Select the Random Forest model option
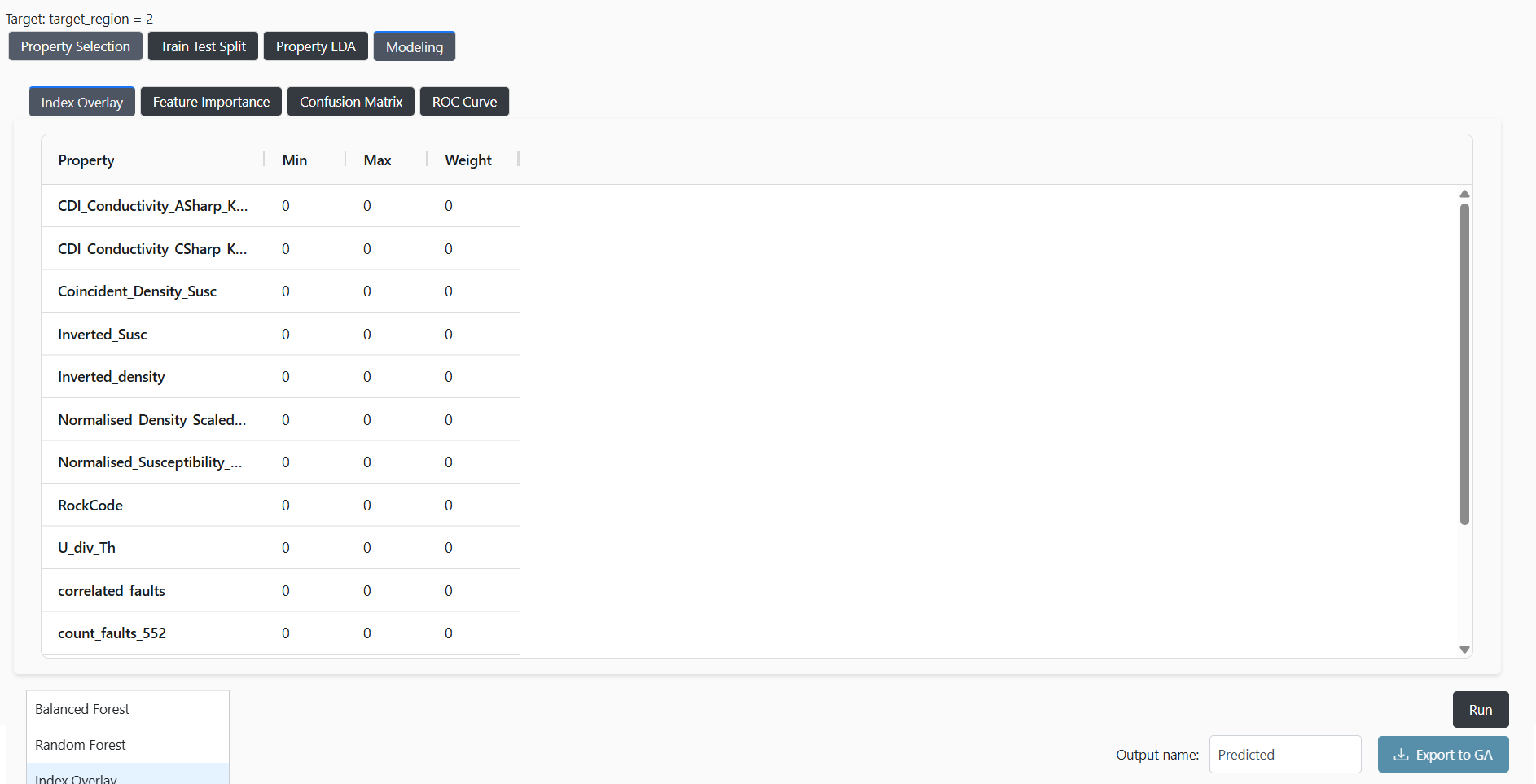 coord(81,745)
